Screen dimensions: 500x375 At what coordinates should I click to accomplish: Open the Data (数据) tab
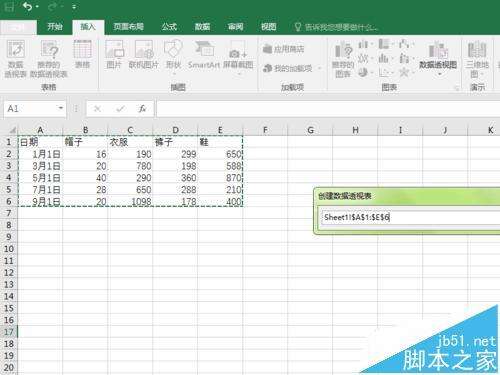tap(202, 26)
